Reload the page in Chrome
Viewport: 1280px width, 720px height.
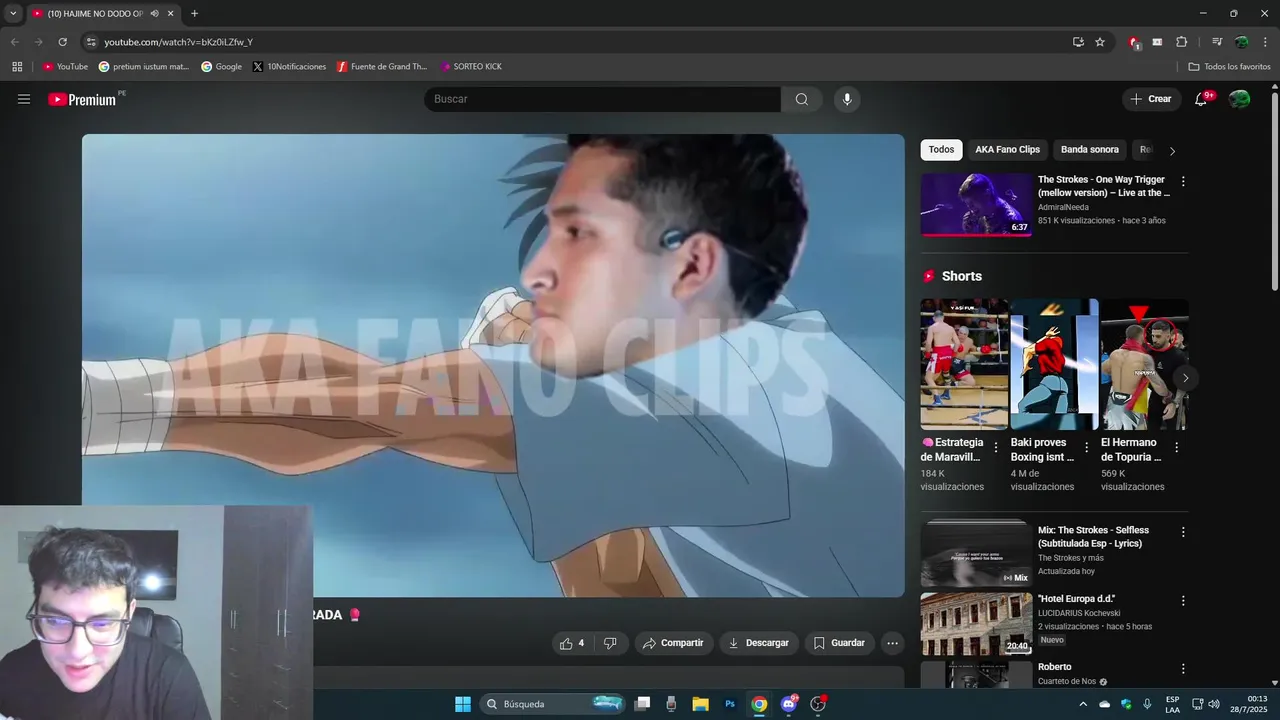tap(62, 42)
